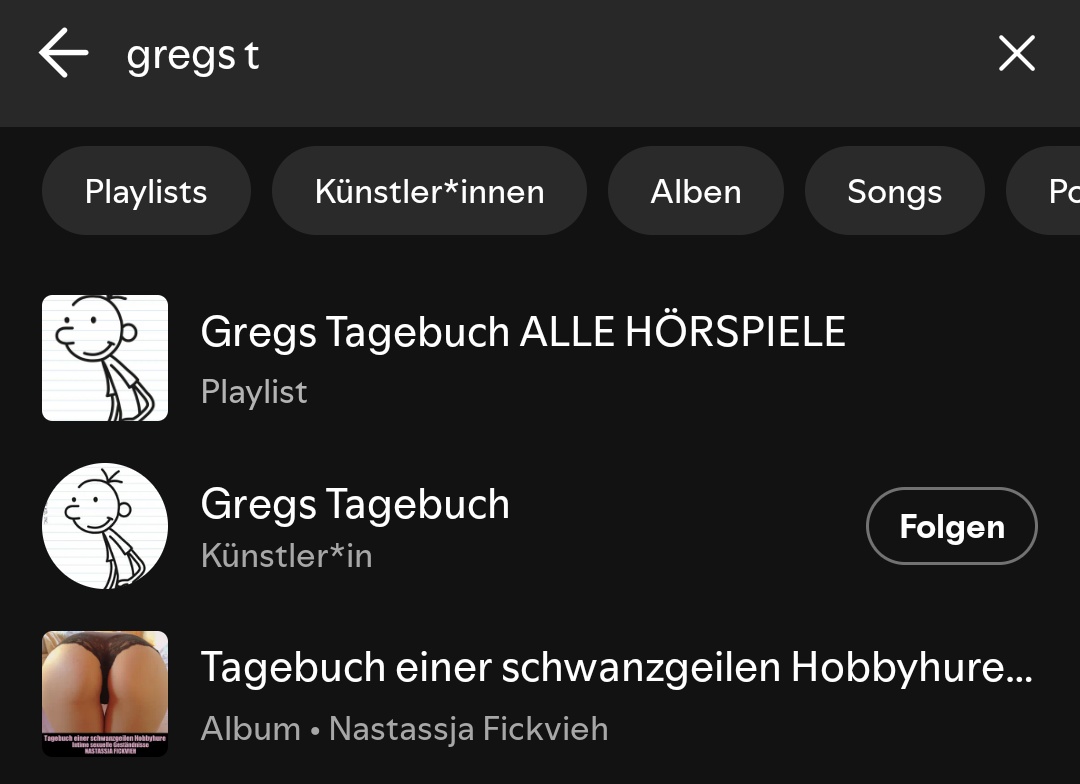Select the Künstler*innen filter chip
The height and width of the screenshot is (784, 1080).
click(x=429, y=191)
